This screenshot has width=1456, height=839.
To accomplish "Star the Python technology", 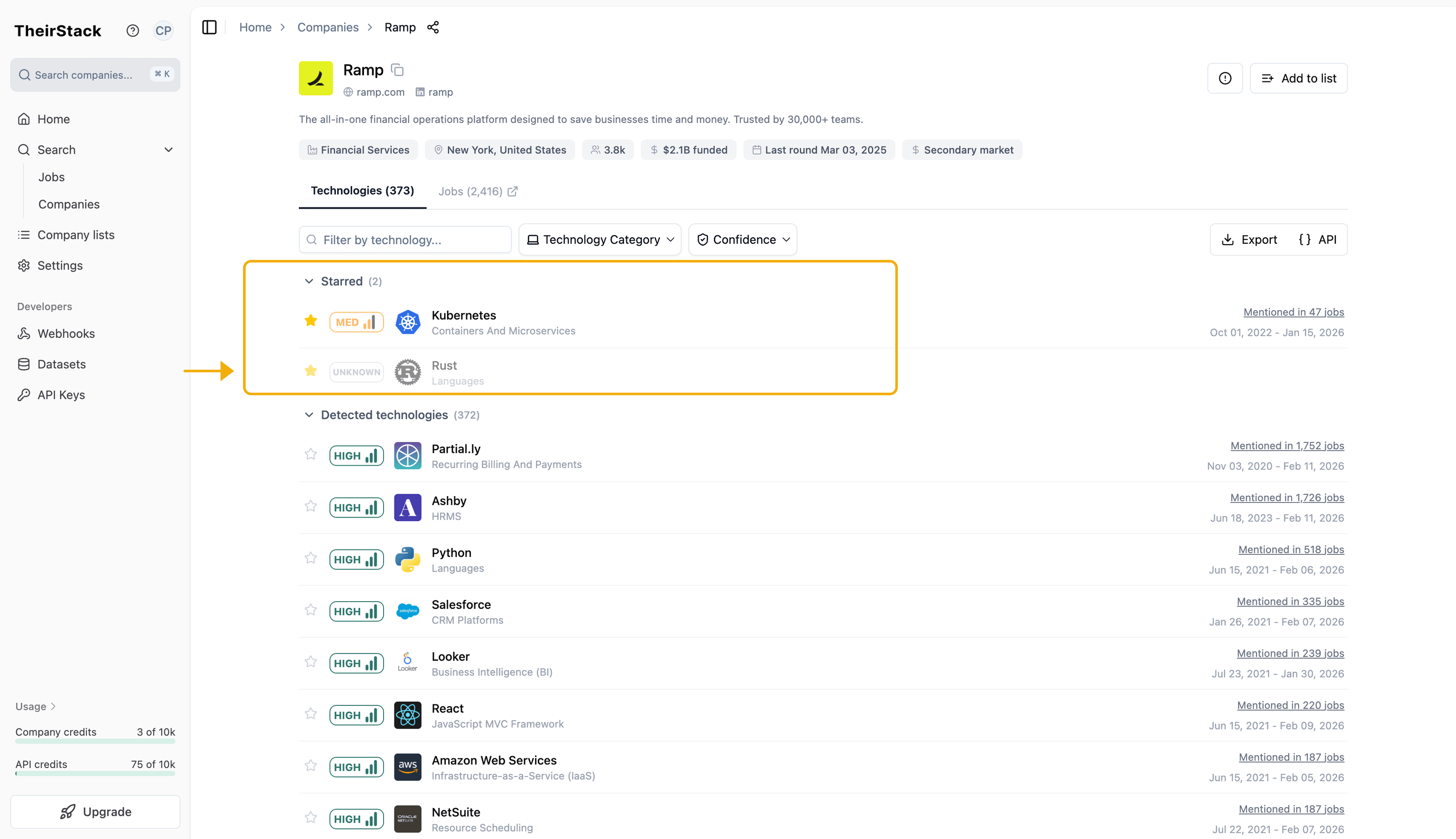I will pos(311,558).
